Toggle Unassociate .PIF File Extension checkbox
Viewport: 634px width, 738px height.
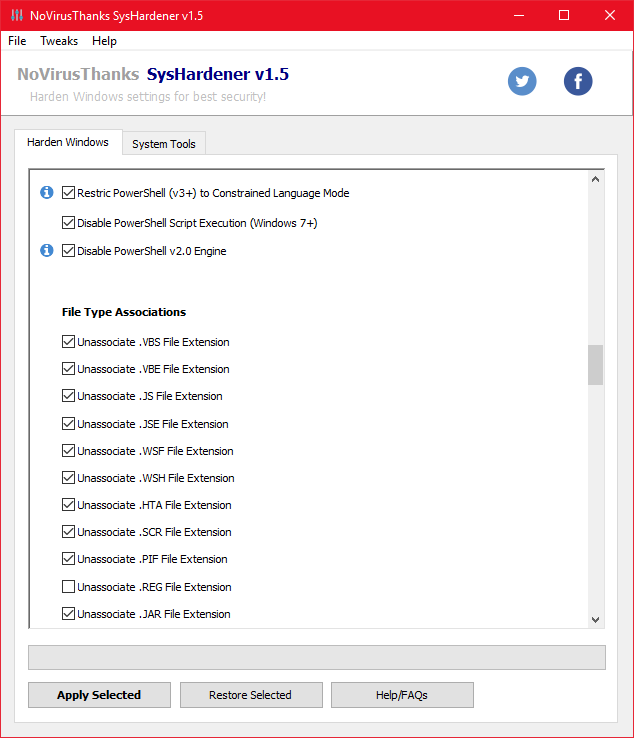(x=68, y=559)
